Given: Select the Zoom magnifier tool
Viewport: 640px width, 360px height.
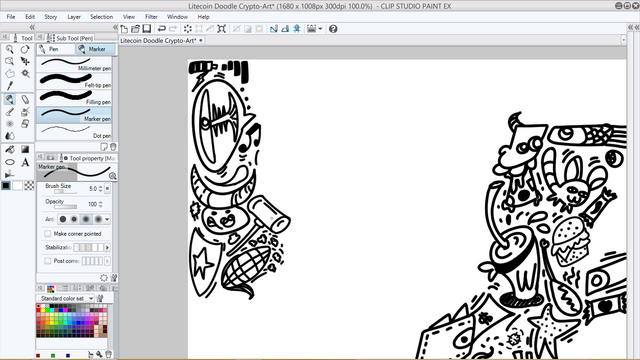Looking at the screenshot, I should 10,49.
